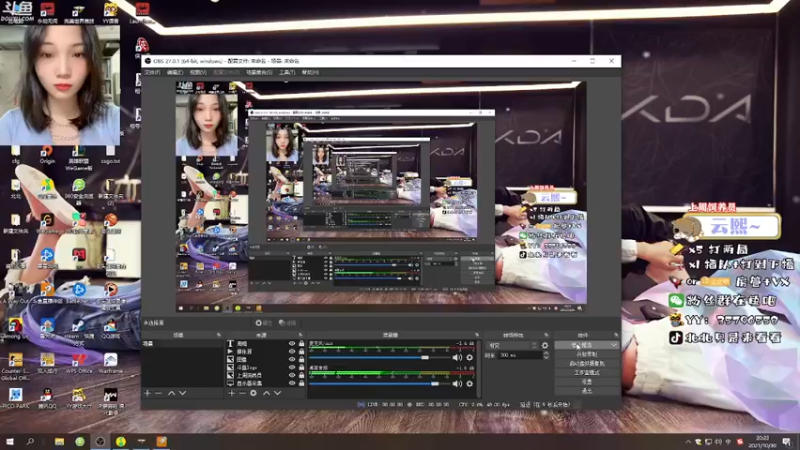Move scene up with Scenes panel up arrow
Screen dimensions: 800x450
[171, 393]
